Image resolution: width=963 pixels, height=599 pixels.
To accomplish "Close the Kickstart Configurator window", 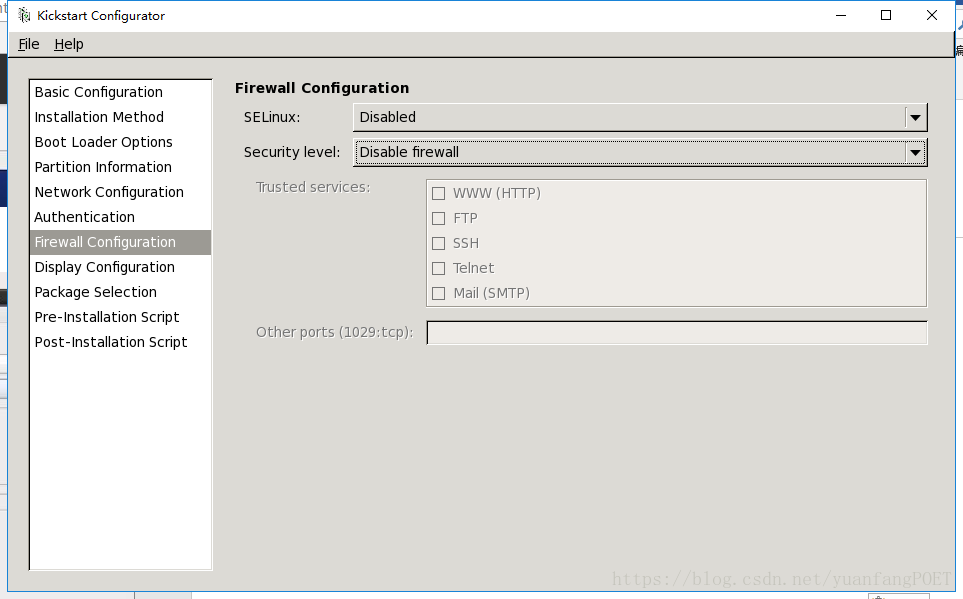I will pyautogui.click(x=932, y=15).
